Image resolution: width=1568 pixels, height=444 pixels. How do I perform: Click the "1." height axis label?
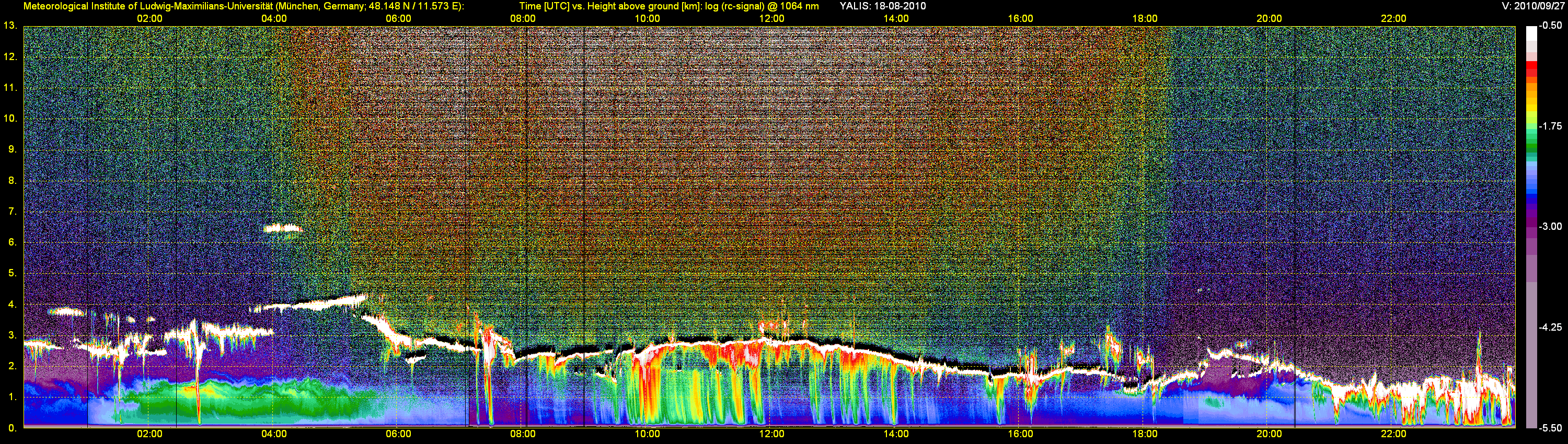(x=12, y=397)
